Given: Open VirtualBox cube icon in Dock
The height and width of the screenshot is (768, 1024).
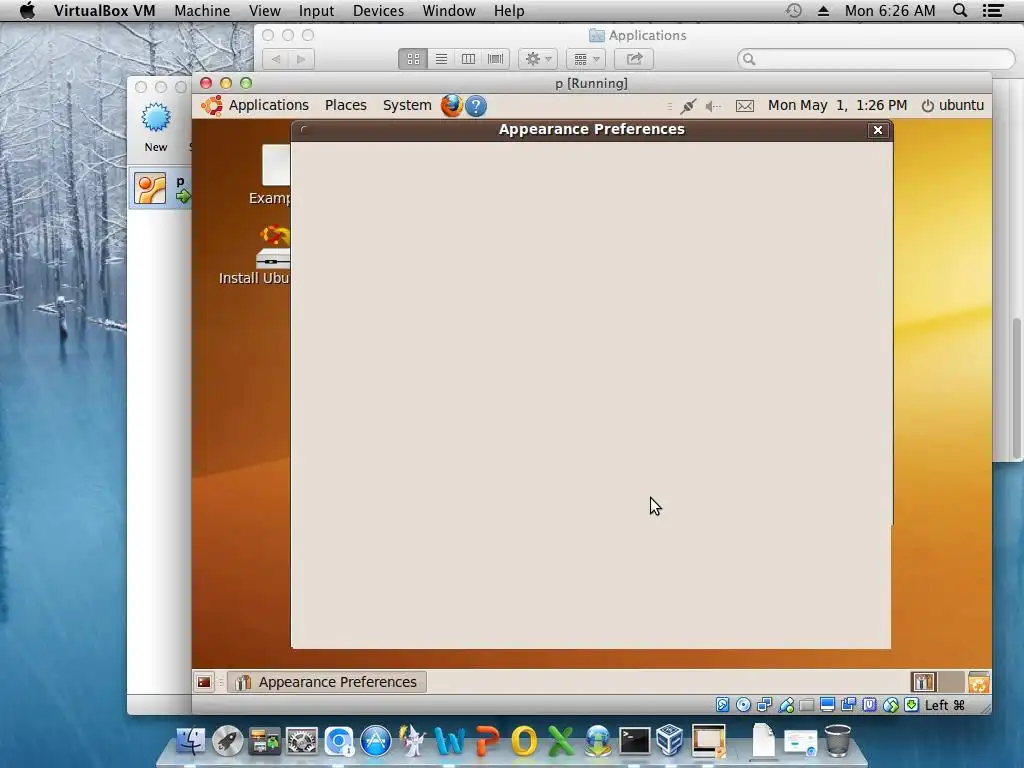Looking at the screenshot, I should [670, 741].
